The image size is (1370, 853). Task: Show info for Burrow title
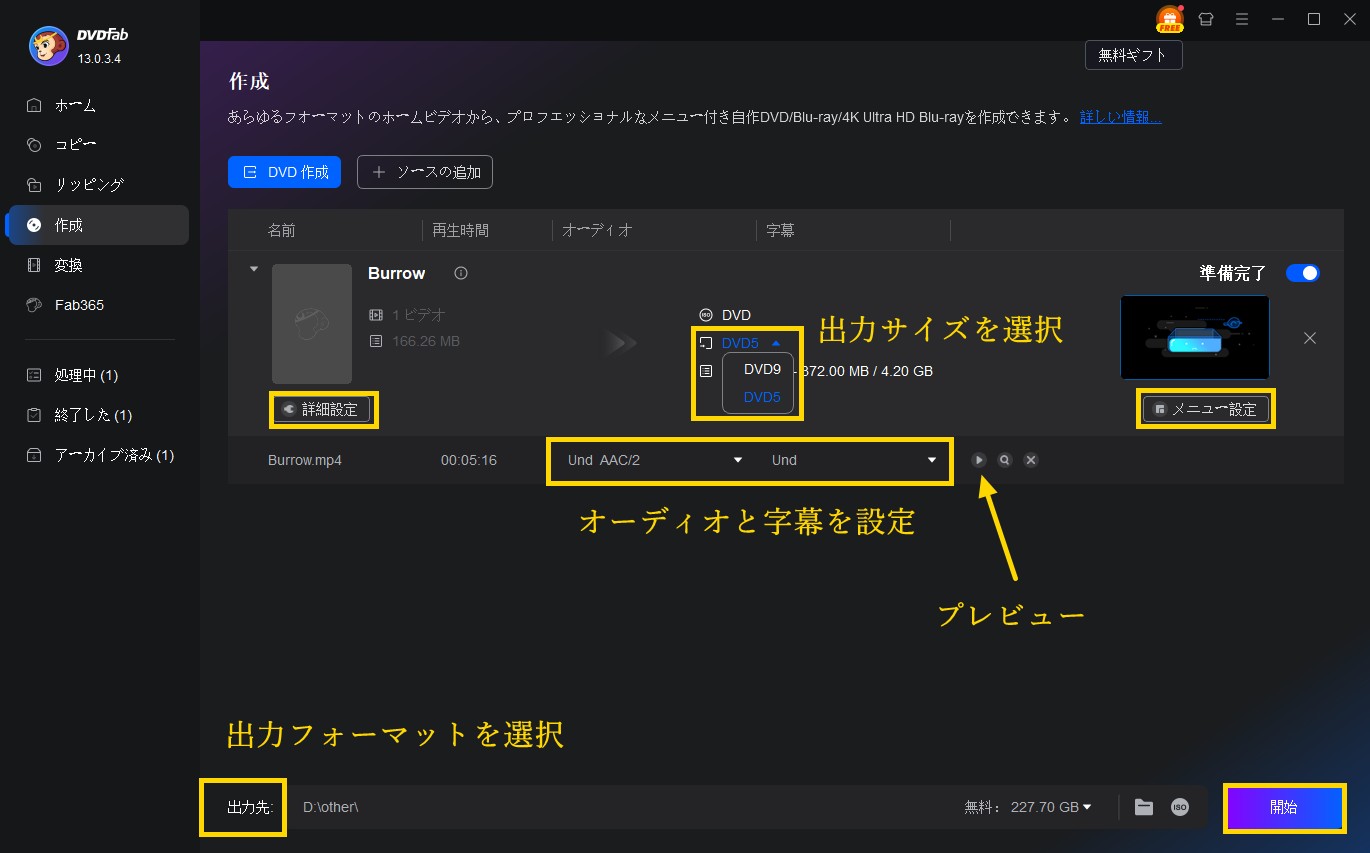pyautogui.click(x=461, y=273)
